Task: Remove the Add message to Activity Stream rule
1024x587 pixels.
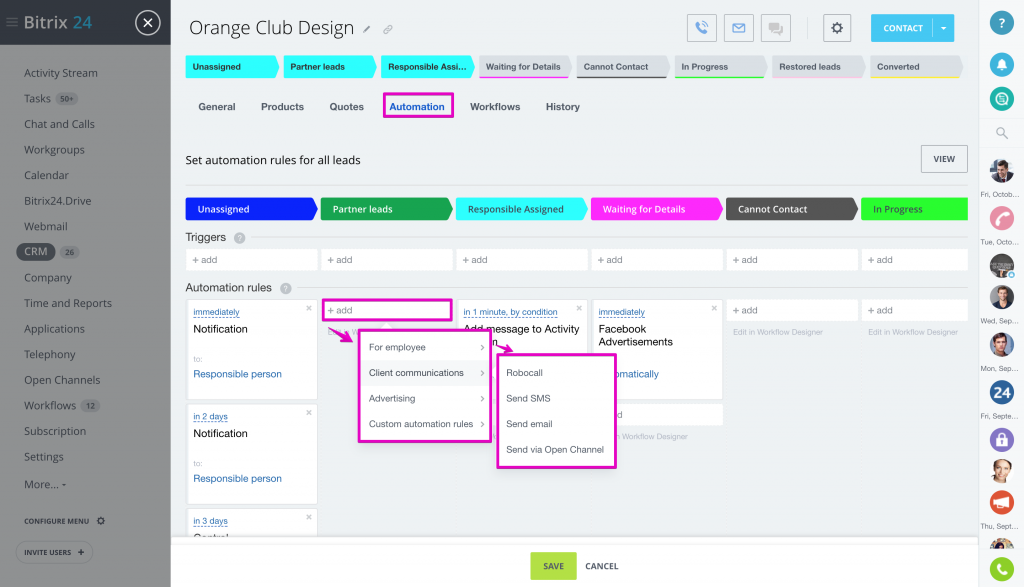Action: (579, 308)
